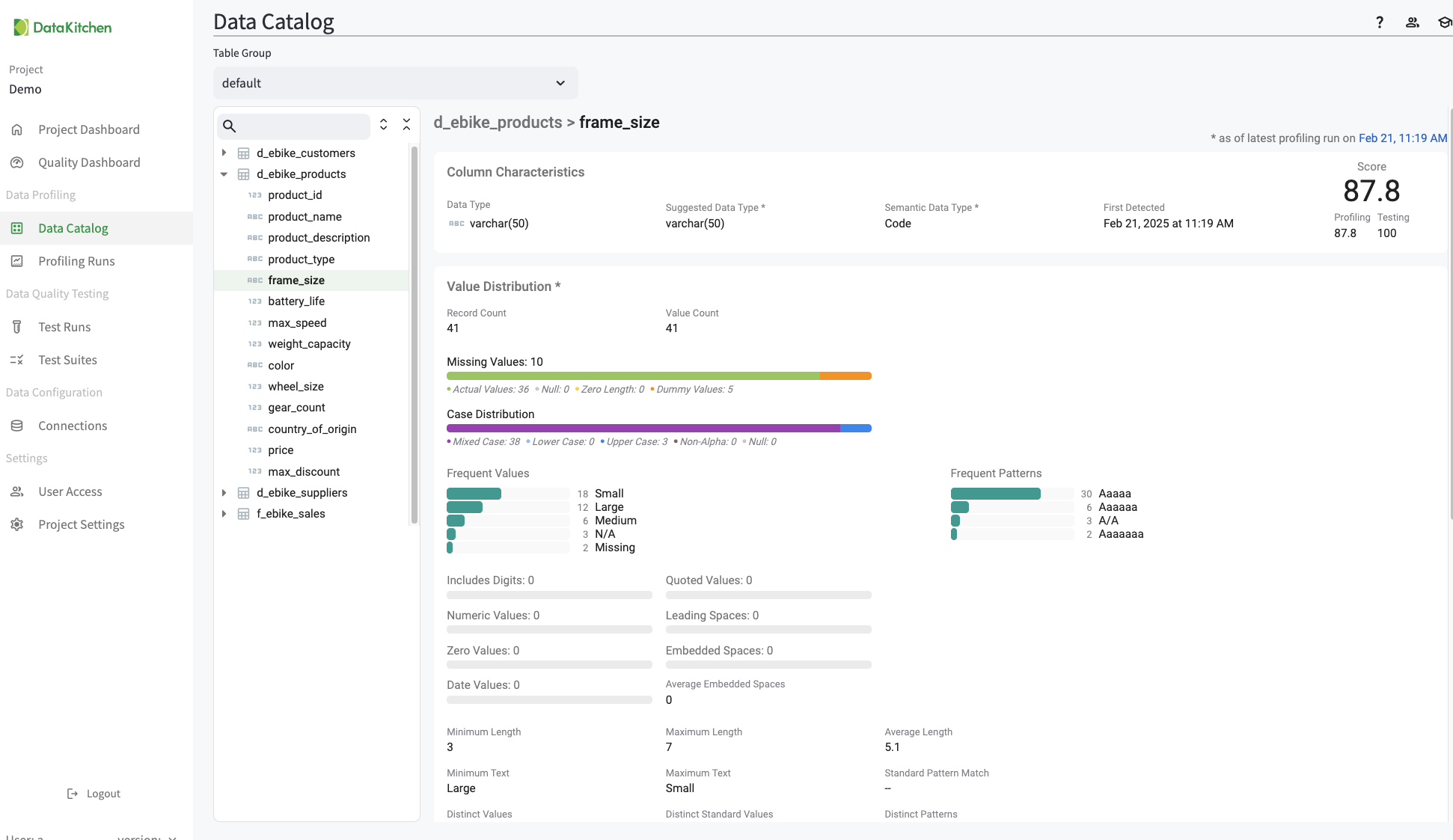1453x840 pixels.
Task: Open Profiling Runs in sidebar
Action: coord(76,261)
